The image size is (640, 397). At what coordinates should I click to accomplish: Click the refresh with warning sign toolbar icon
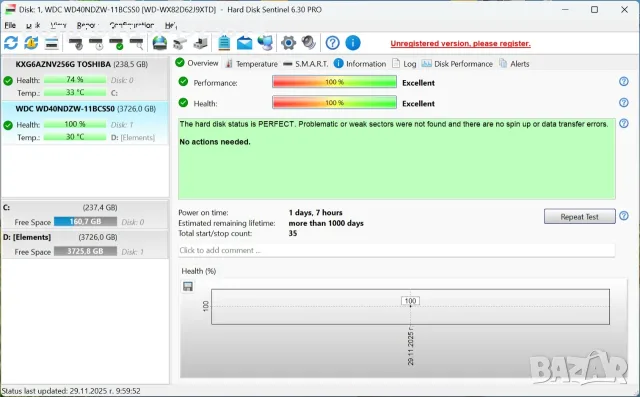[31, 43]
